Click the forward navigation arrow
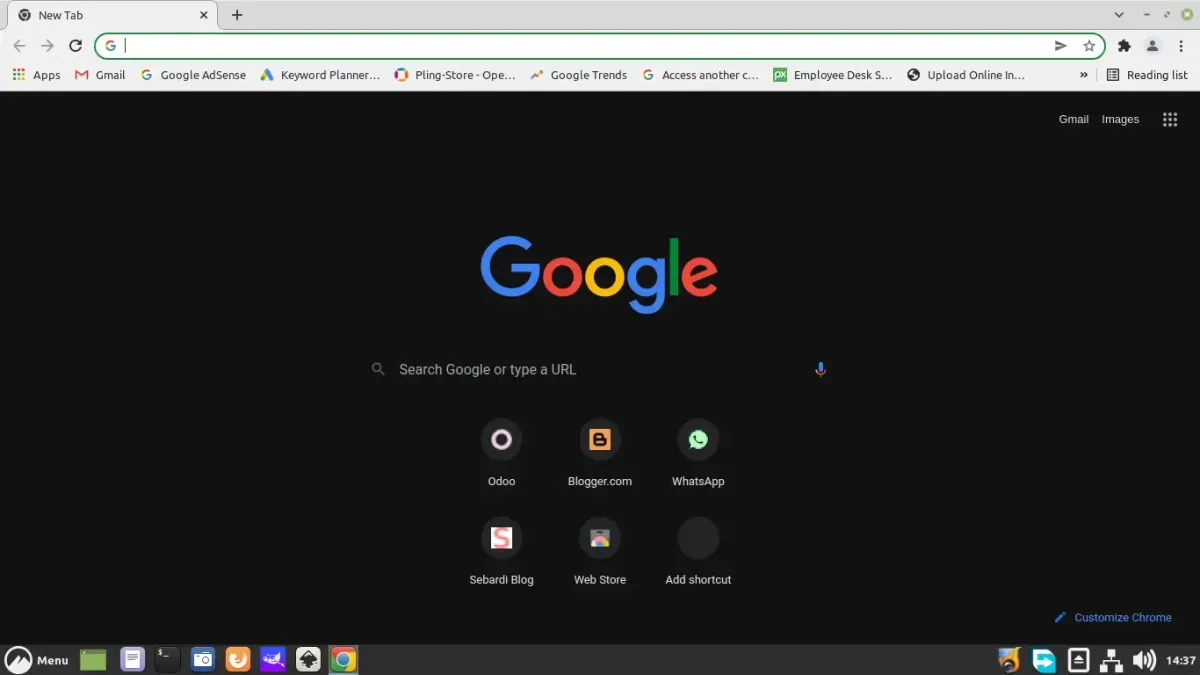 (x=47, y=46)
